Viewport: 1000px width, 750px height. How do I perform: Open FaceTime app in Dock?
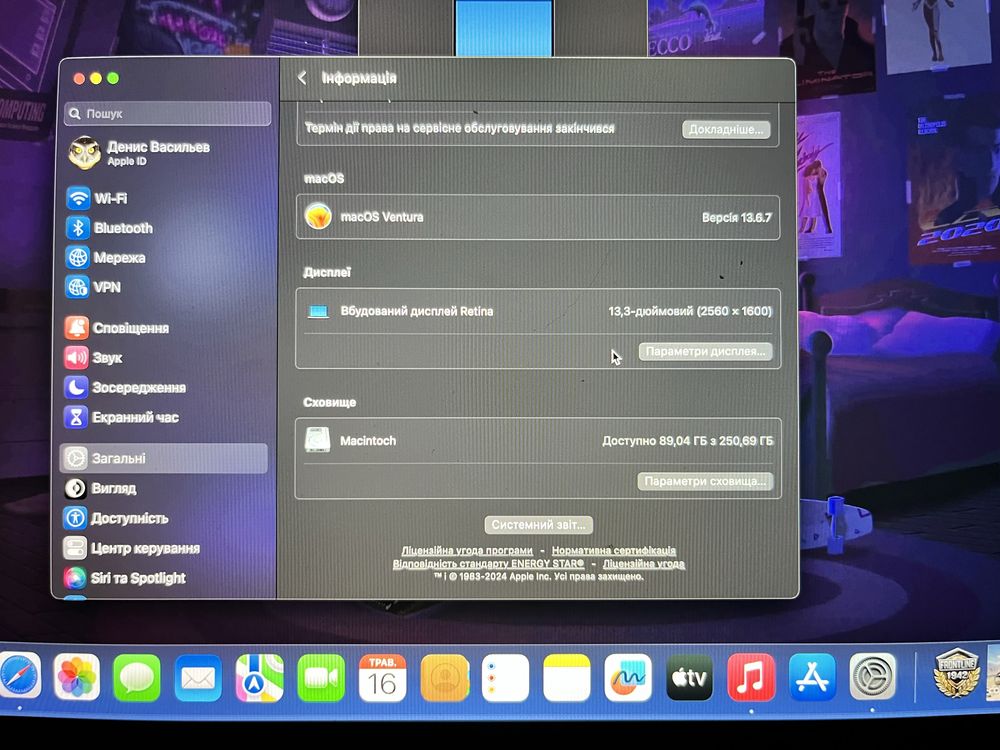(321, 677)
